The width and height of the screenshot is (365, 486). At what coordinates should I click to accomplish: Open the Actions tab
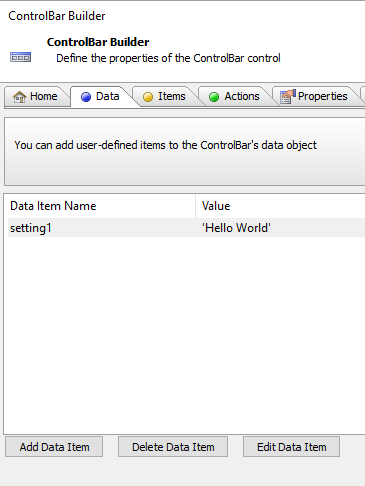234,96
